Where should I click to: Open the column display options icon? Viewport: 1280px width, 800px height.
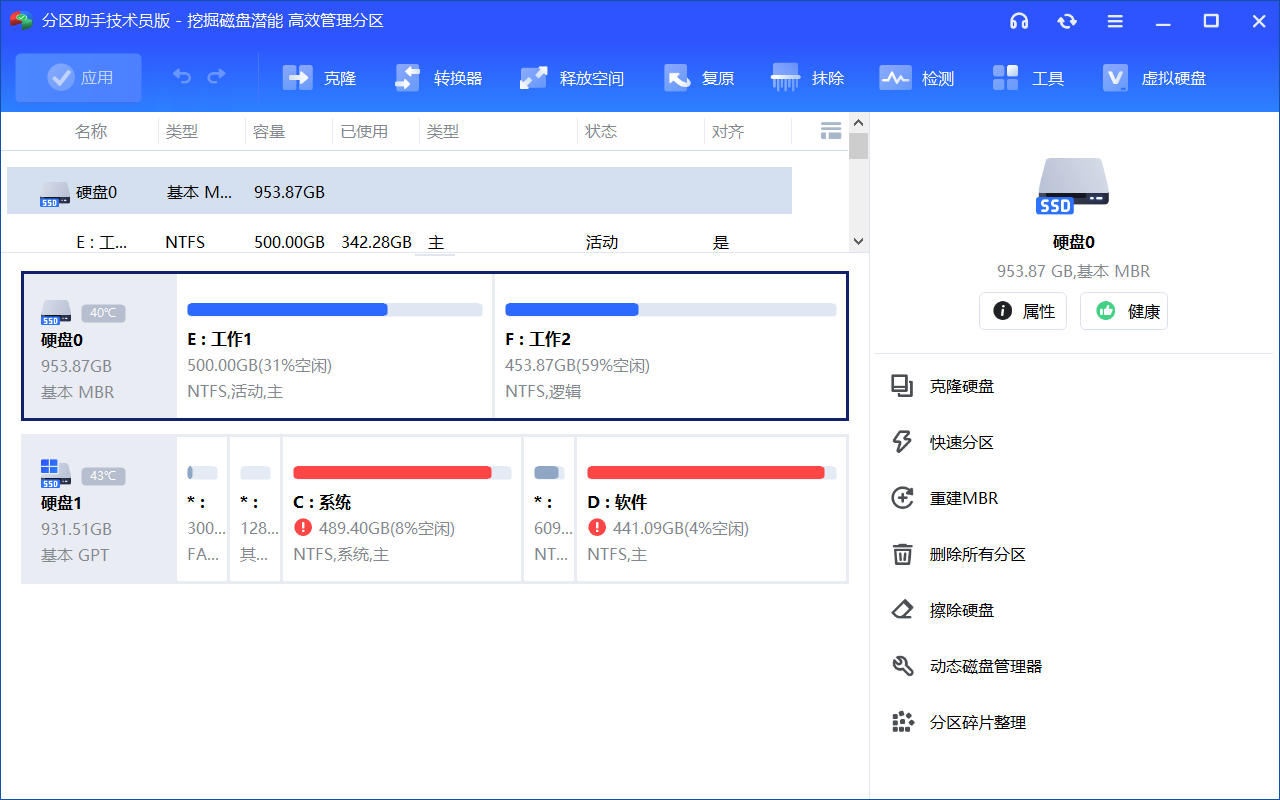pyautogui.click(x=830, y=130)
